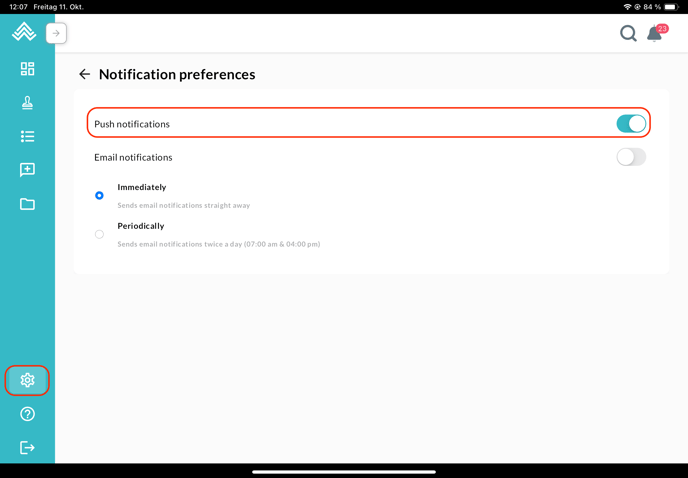Open the task list icon
This screenshot has height=478, width=688.
coord(27,136)
